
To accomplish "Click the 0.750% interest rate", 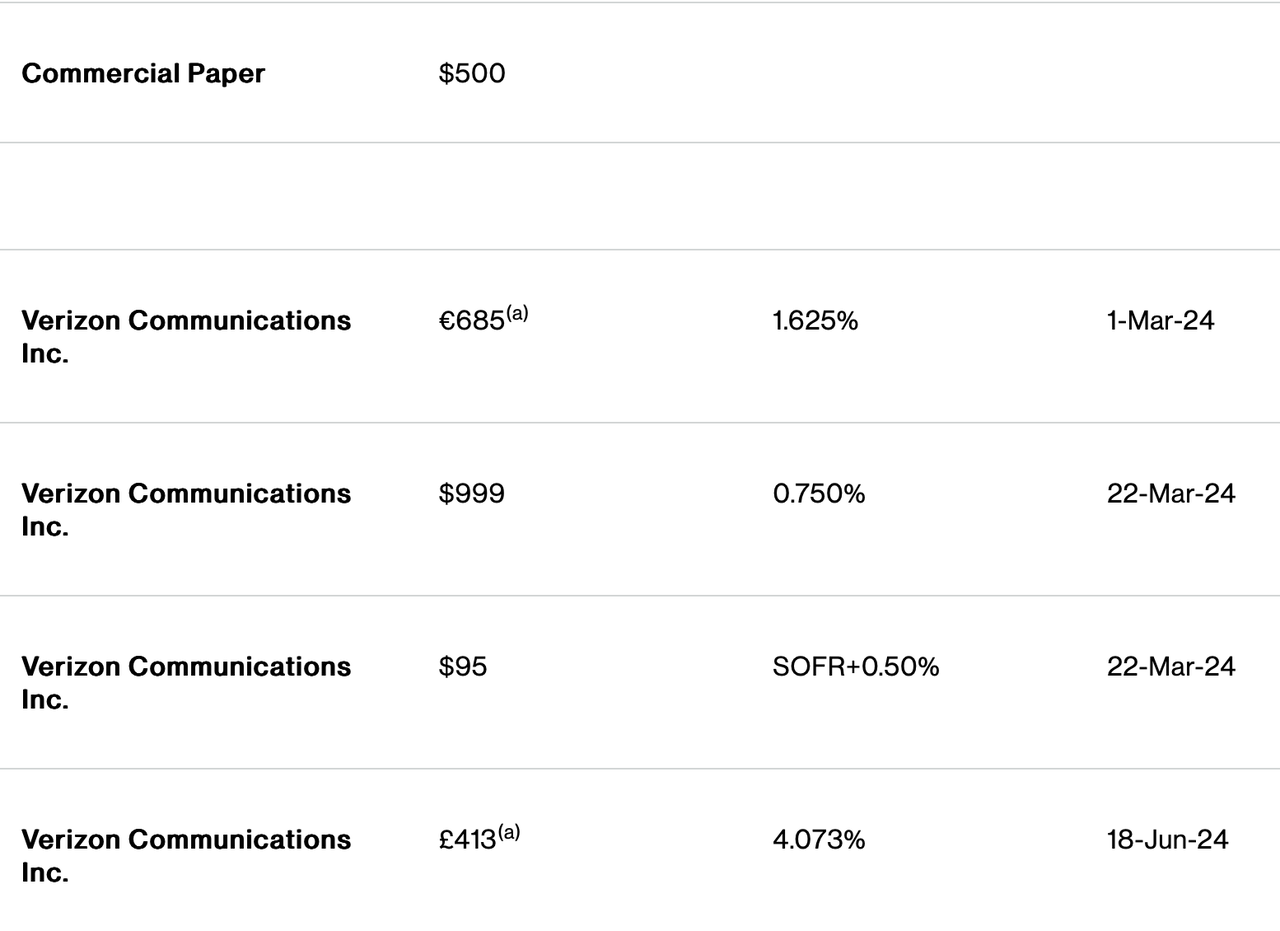I will pos(819,494).
